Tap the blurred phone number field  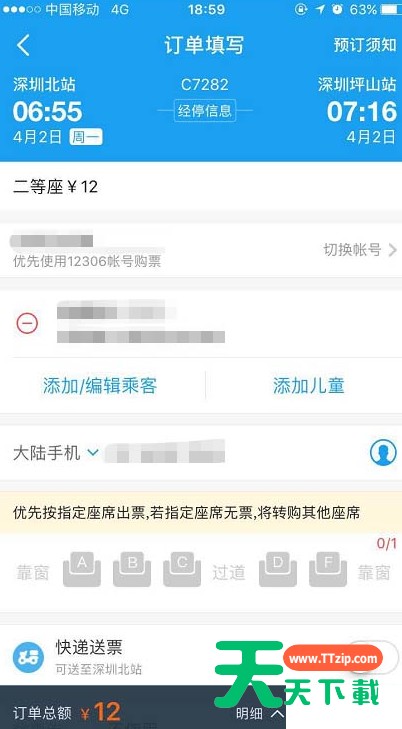tap(165, 451)
